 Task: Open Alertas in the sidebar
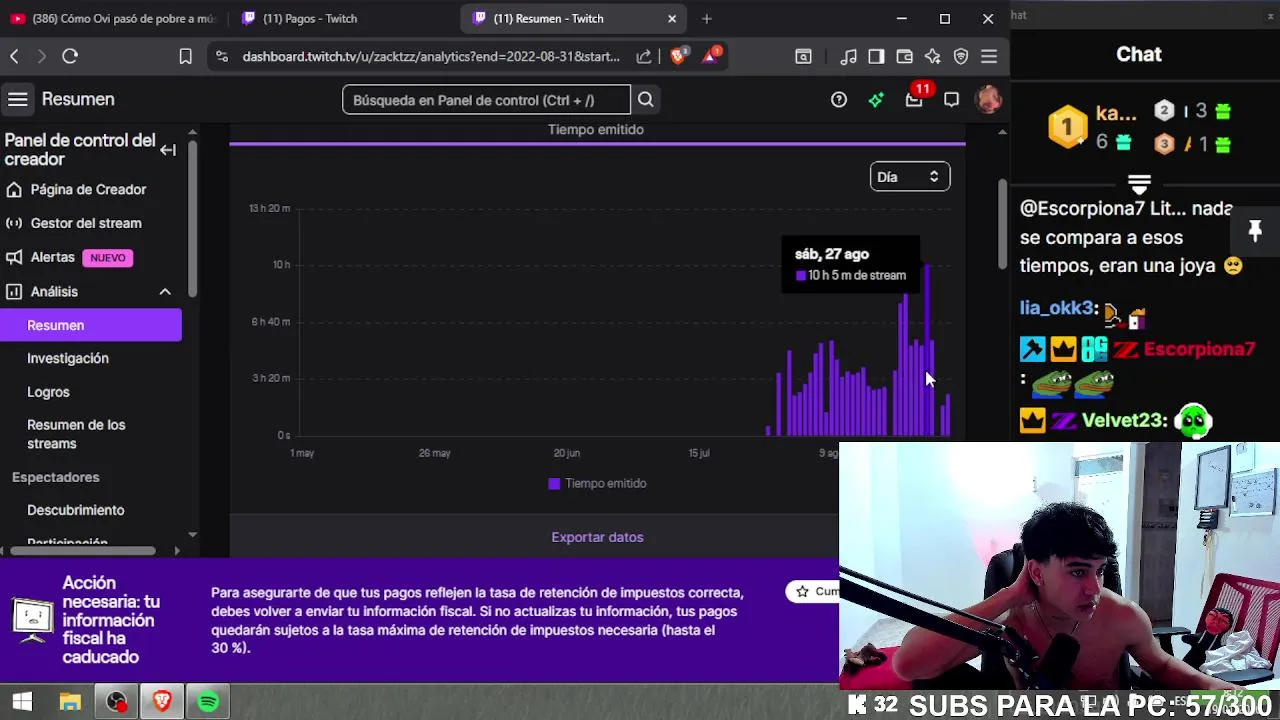pos(52,257)
